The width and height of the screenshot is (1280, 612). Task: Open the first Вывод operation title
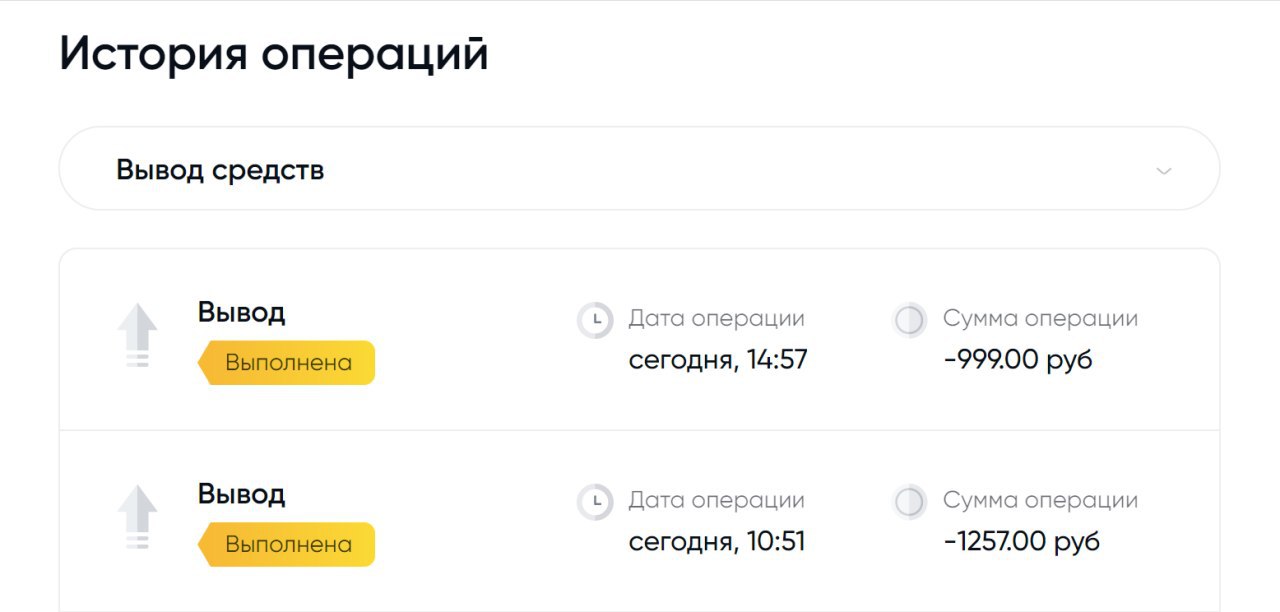pyautogui.click(x=241, y=312)
